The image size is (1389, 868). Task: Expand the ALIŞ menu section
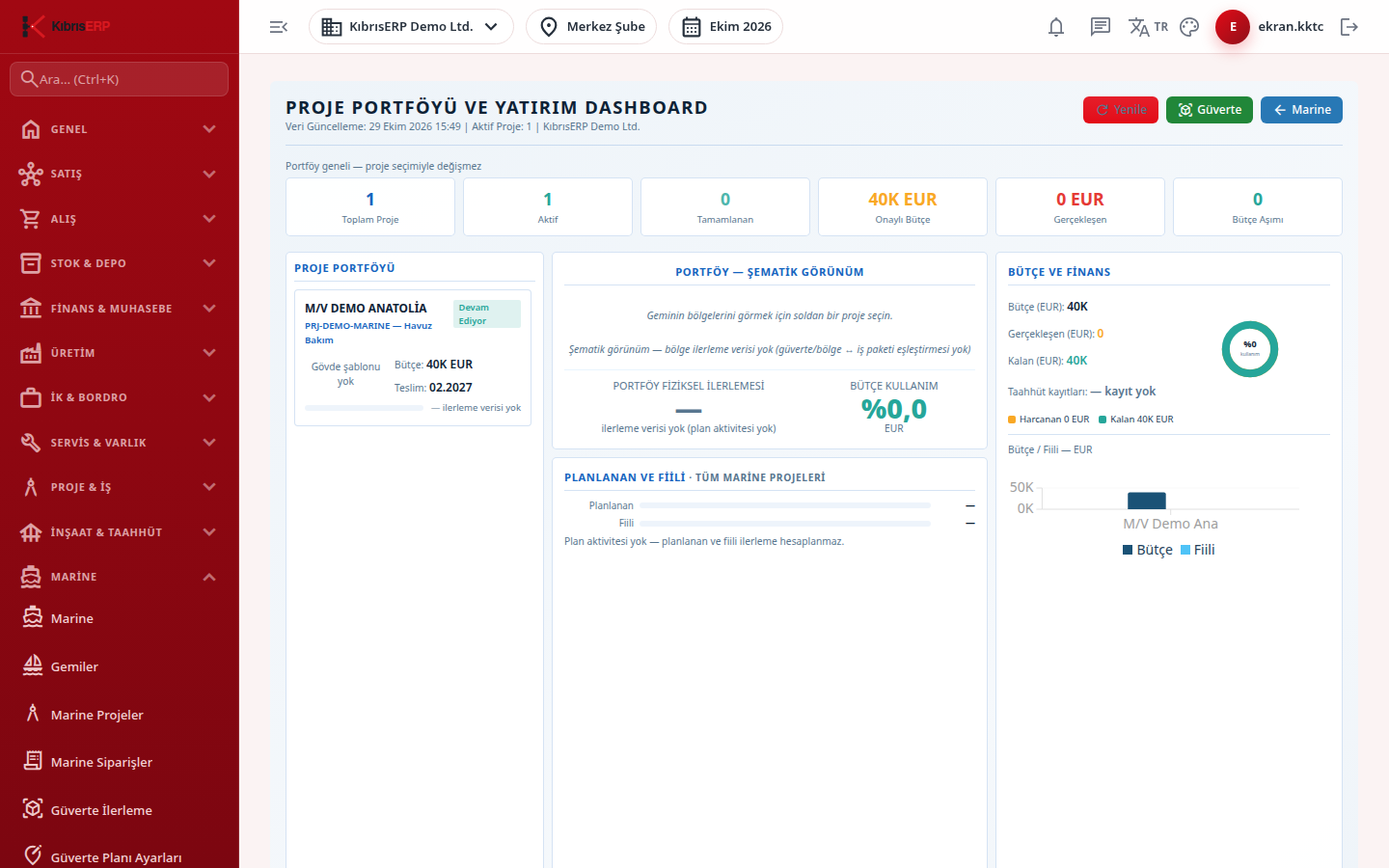point(120,219)
